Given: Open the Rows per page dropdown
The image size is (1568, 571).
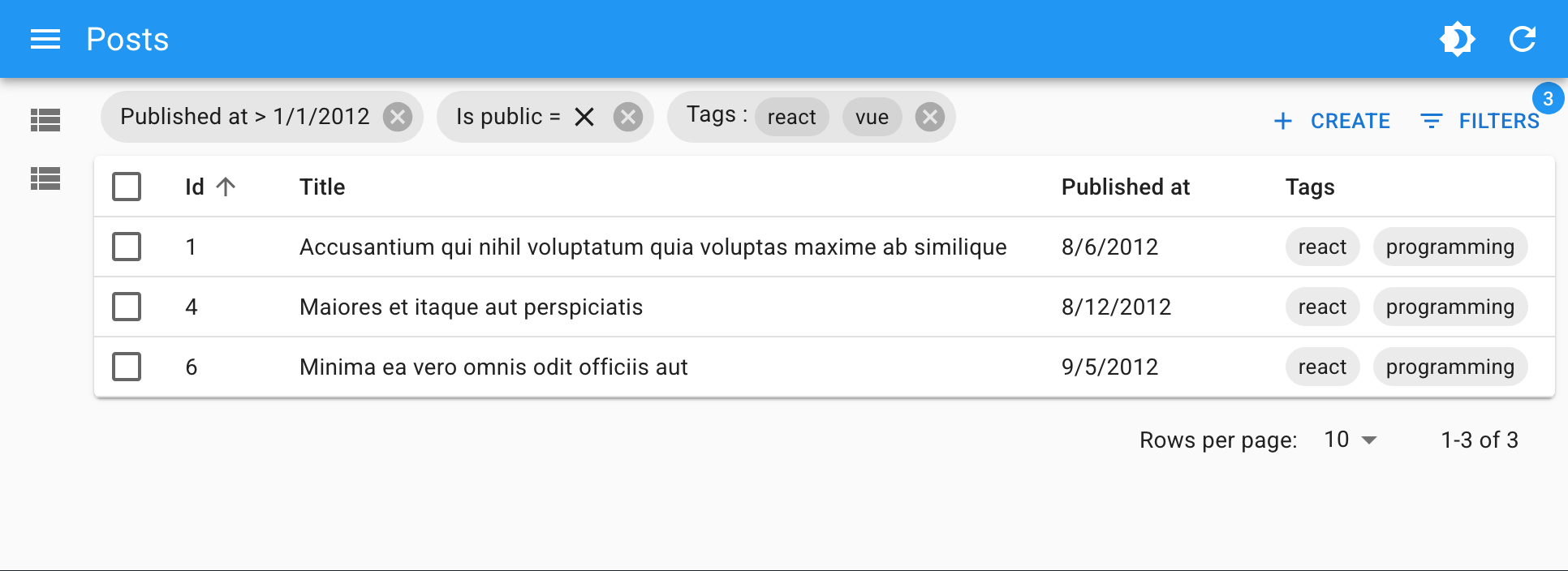Looking at the screenshot, I should [x=1350, y=440].
